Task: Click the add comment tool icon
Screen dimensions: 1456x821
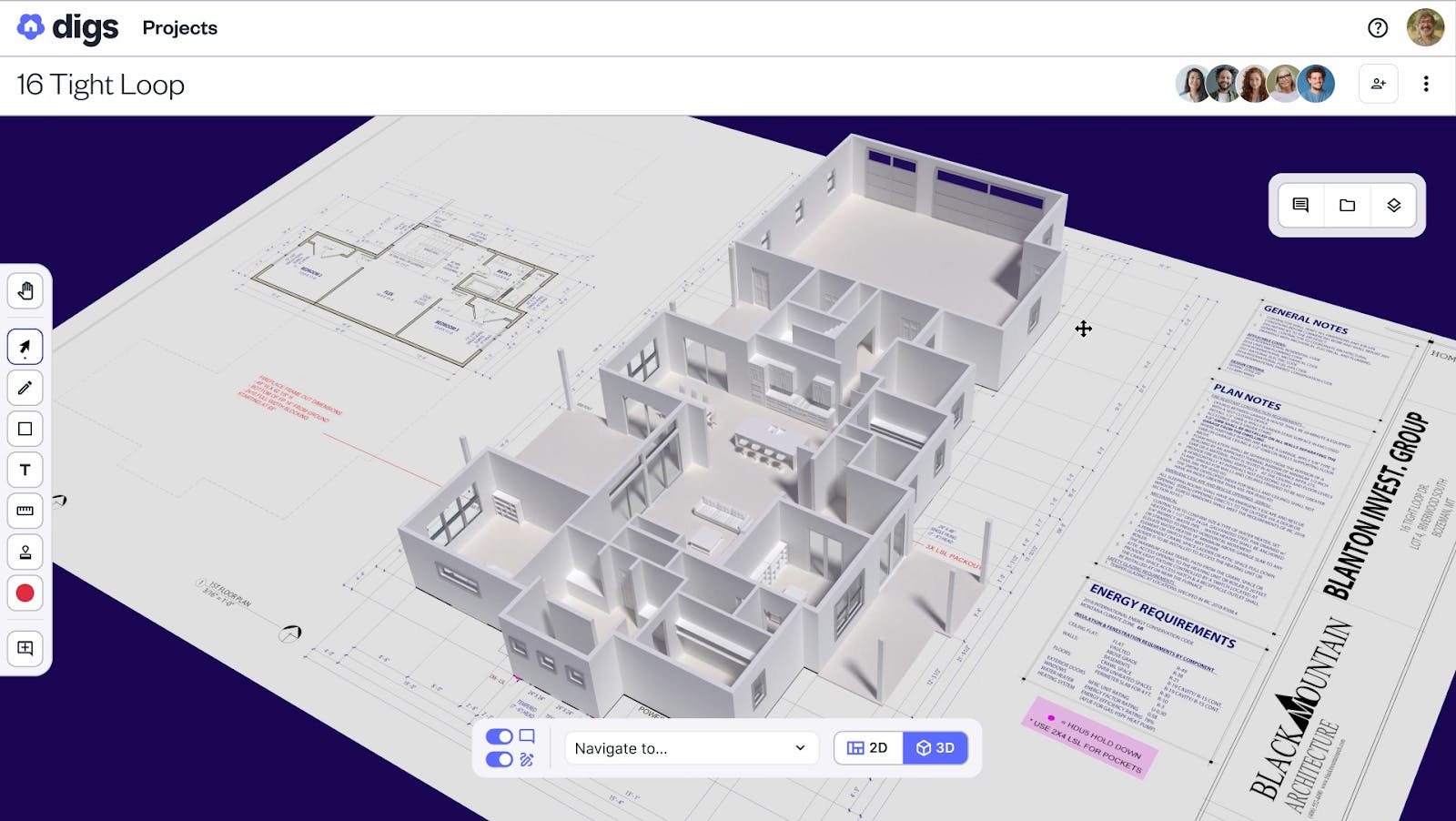Action: (x=25, y=648)
